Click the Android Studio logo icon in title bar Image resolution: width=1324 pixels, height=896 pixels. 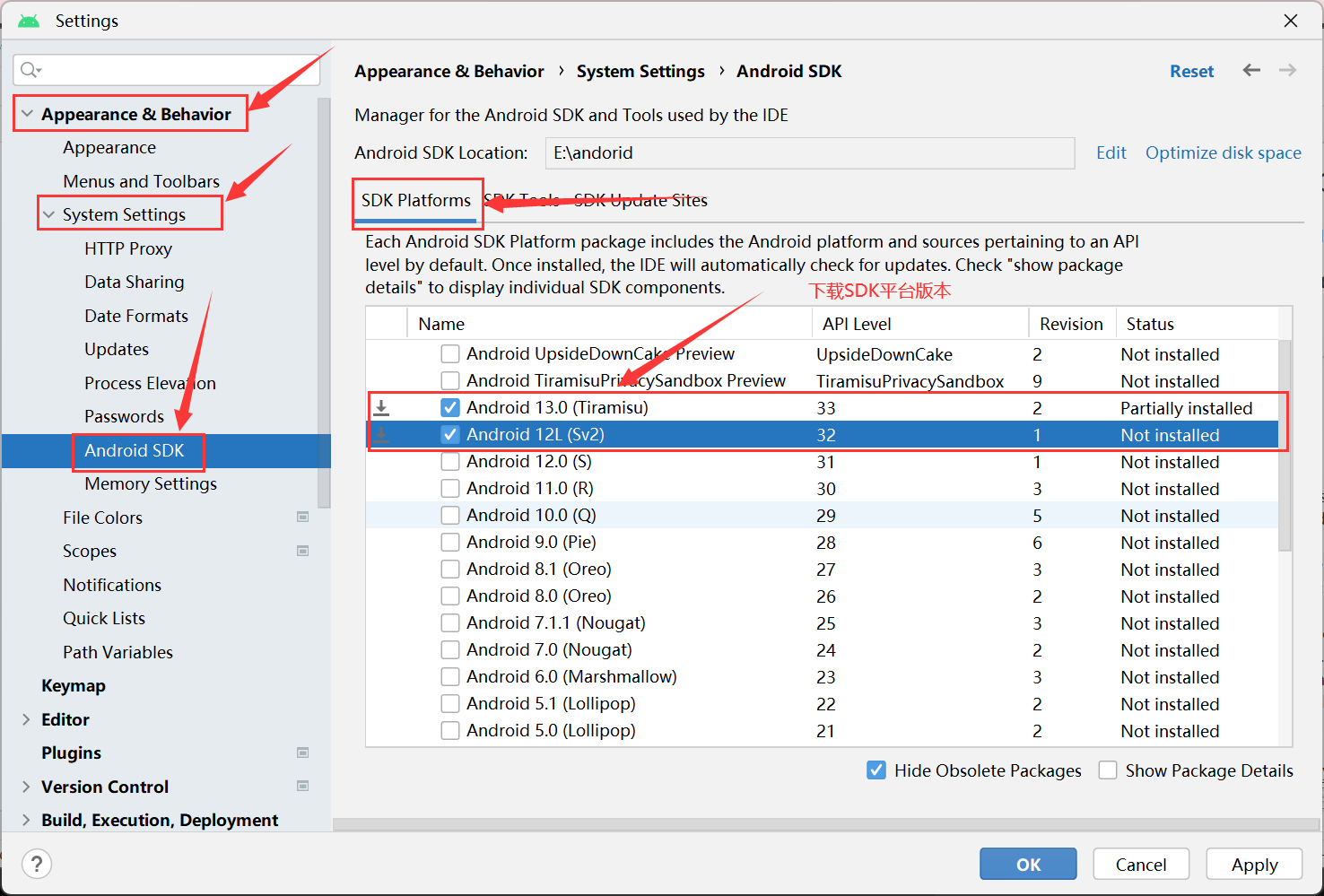click(29, 21)
